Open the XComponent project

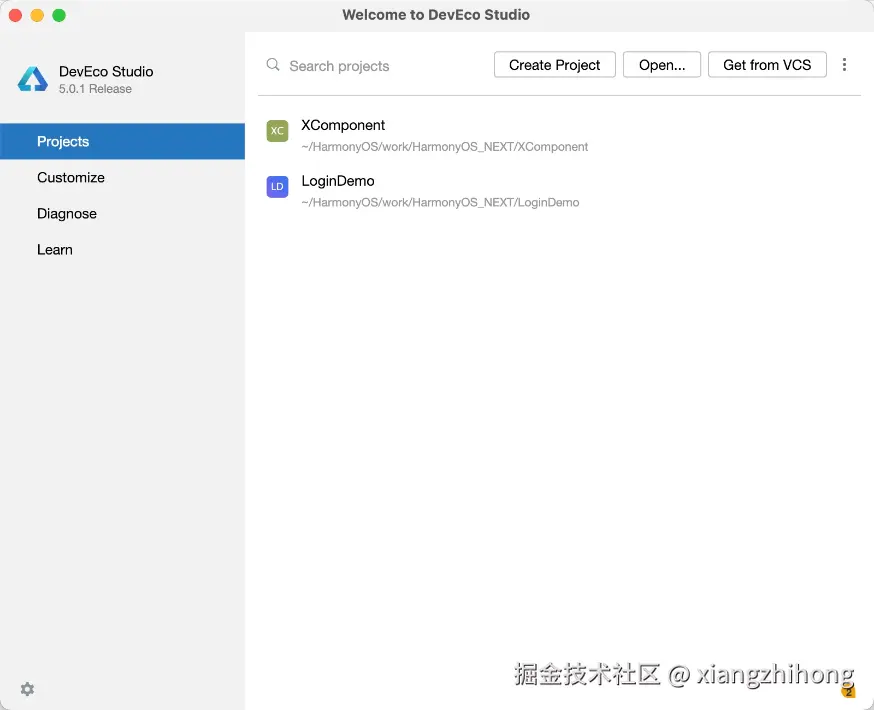pos(559,135)
